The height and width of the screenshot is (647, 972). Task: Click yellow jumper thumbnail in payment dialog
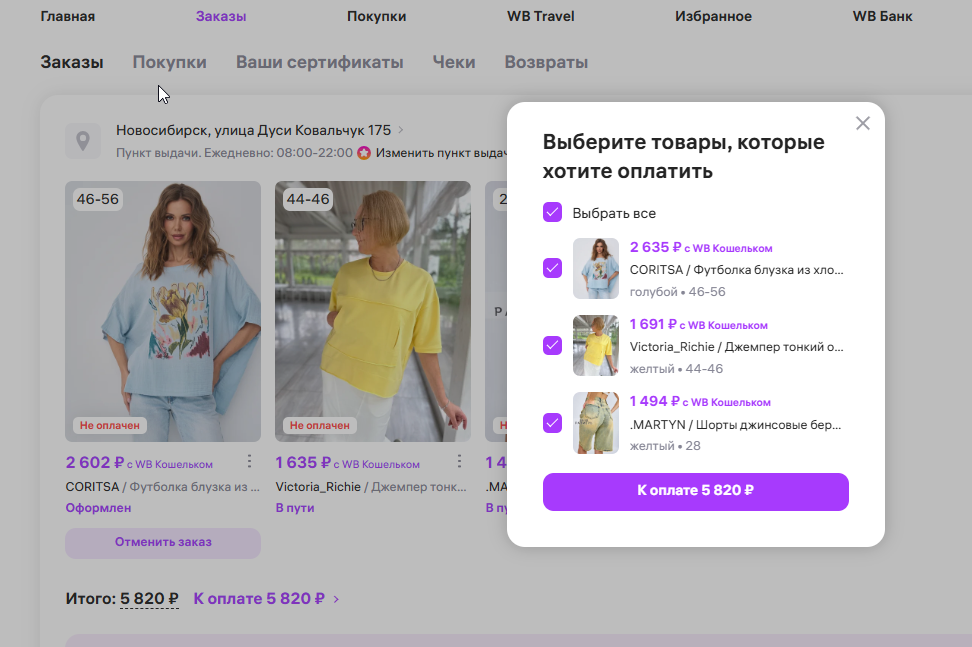coord(596,345)
